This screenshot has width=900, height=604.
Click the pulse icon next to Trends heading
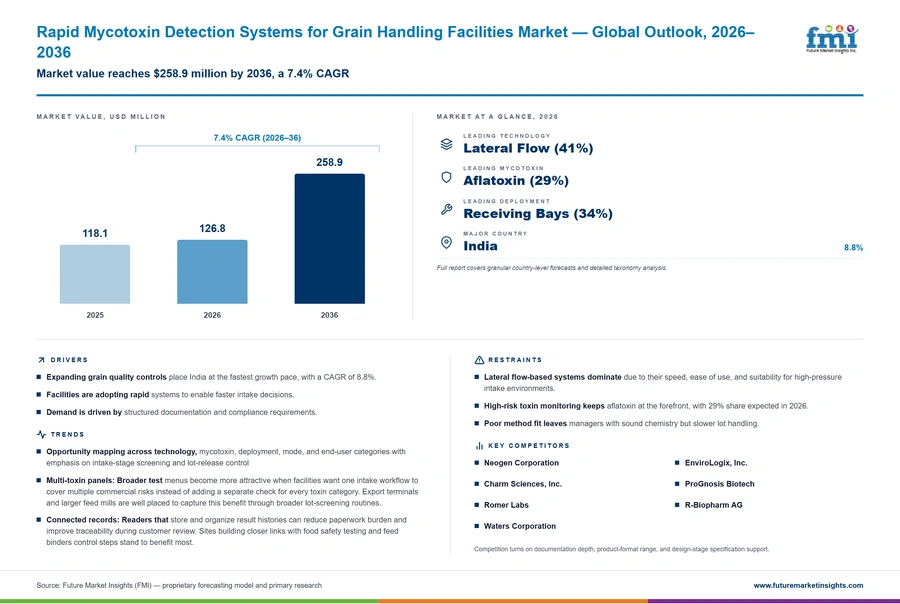coord(41,435)
